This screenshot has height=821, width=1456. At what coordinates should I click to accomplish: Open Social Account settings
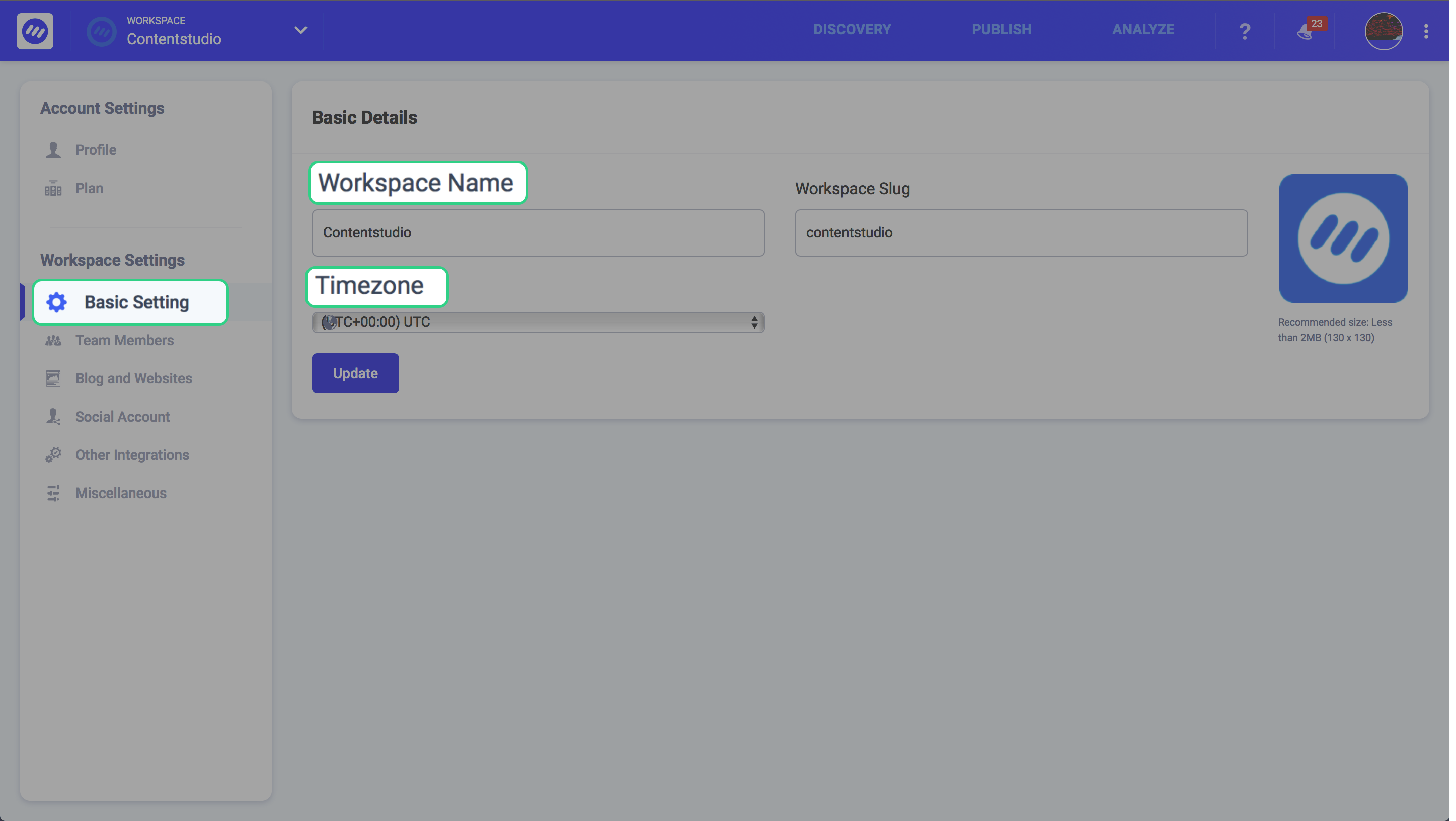(123, 417)
